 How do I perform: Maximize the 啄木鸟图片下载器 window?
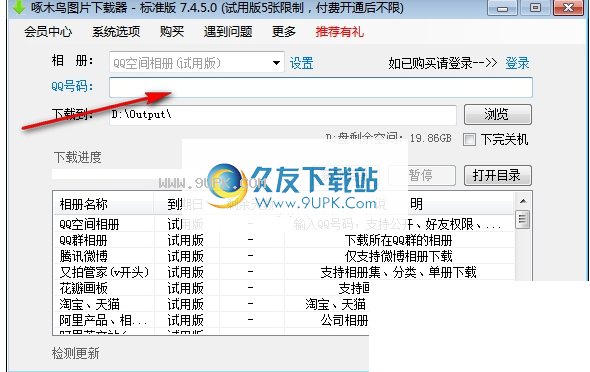(x=535, y=8)
